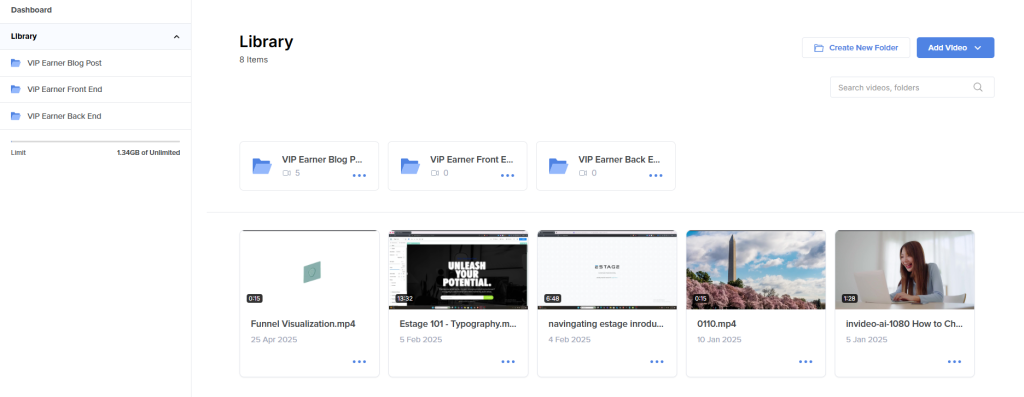
Task: Click the 6:48 duration badge
Action: (552, 298)
